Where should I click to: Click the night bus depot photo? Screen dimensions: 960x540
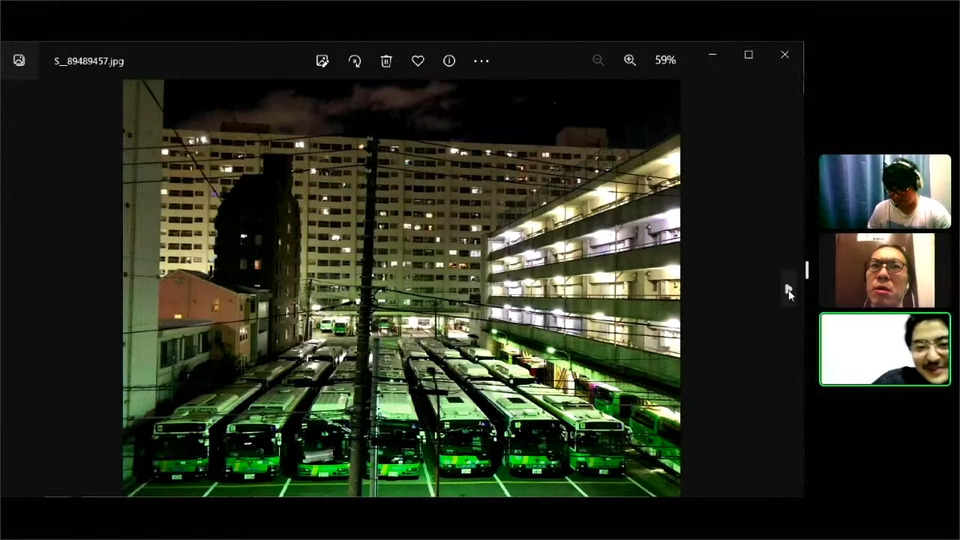tap(402, 288)
